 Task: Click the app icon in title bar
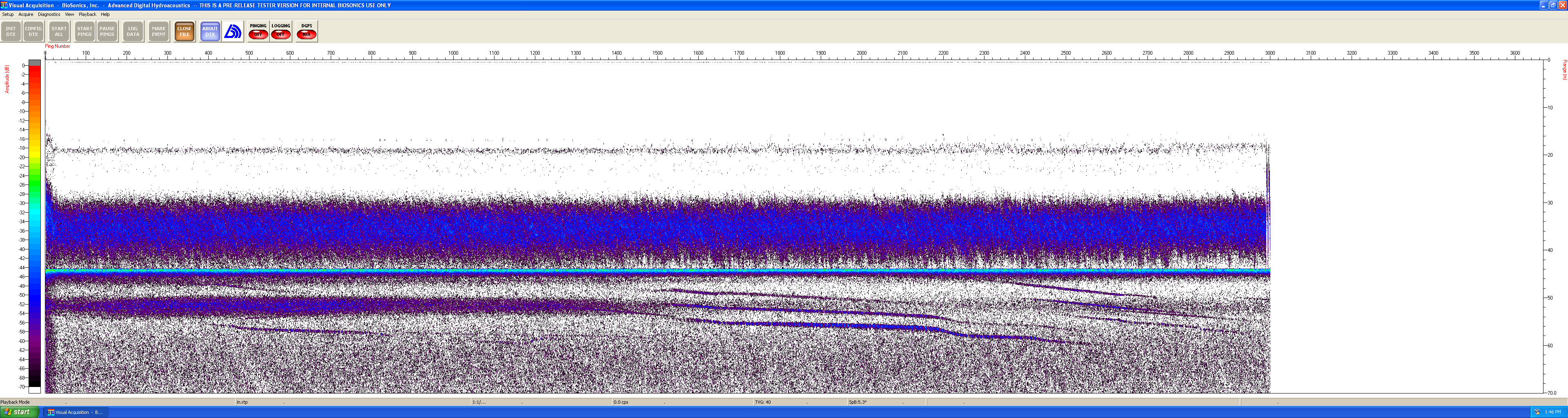click(4, 5)
